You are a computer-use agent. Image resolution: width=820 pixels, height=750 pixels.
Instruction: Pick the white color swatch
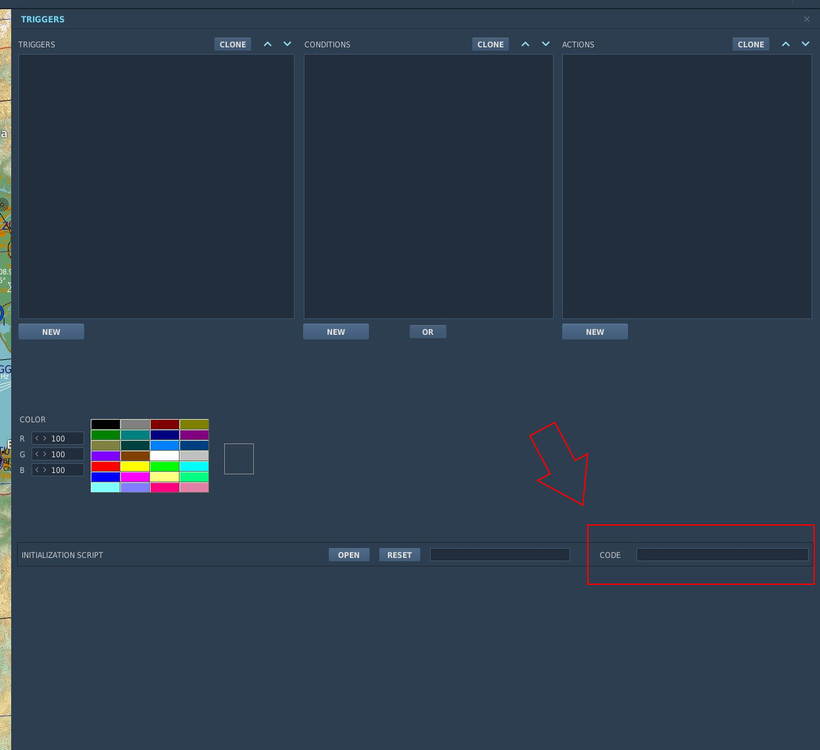point(165,456)
